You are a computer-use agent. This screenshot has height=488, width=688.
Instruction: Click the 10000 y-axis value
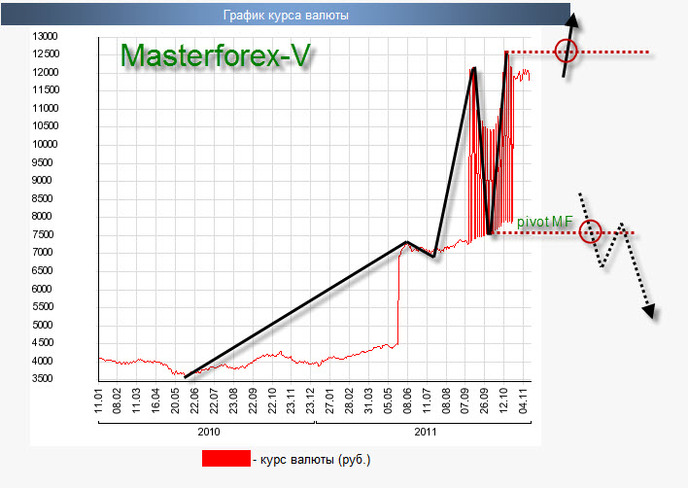tap(45, 144)
